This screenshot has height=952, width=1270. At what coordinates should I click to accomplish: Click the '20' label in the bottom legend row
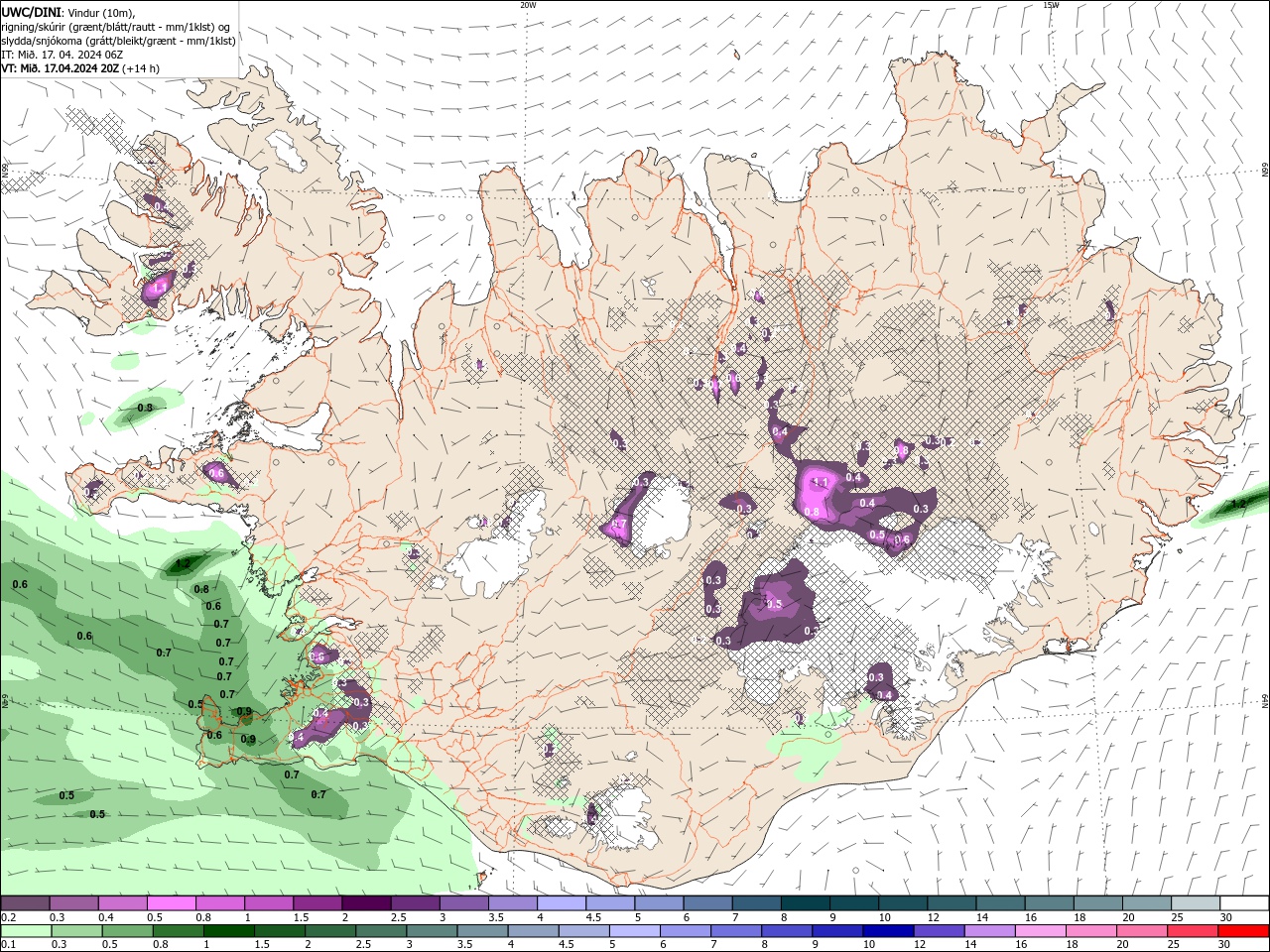coord(1122,945)
